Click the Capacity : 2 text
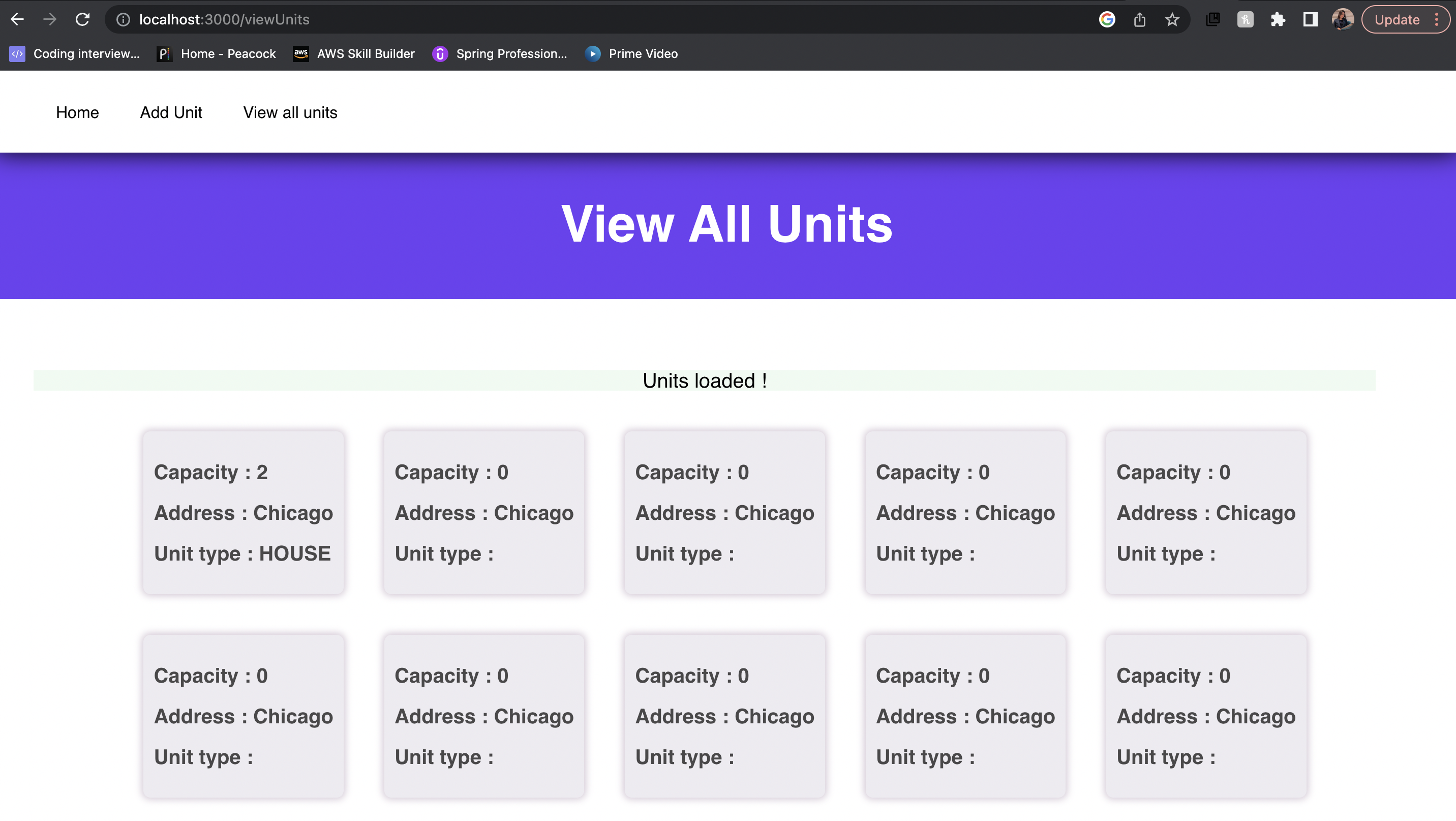1456x821 pixels. pos(211,472)
